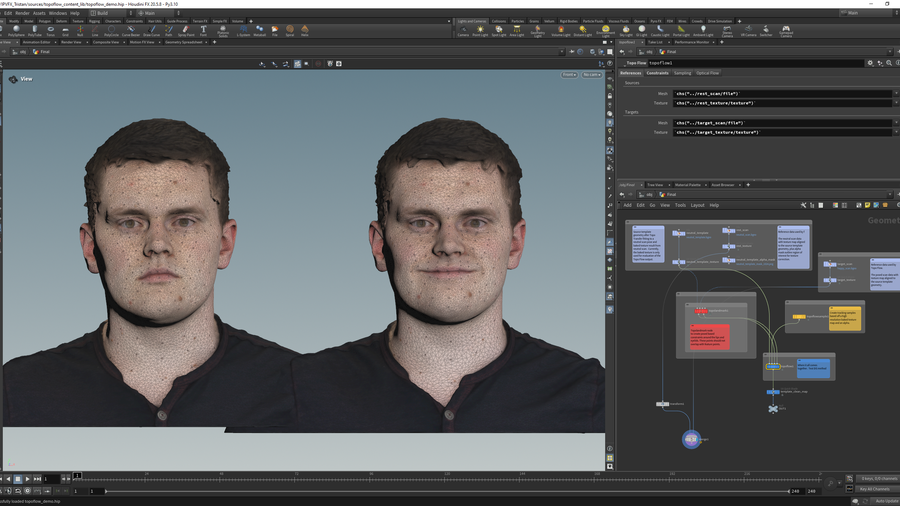
Task: Select the L-System shelf tool
Action: [243, 30]
